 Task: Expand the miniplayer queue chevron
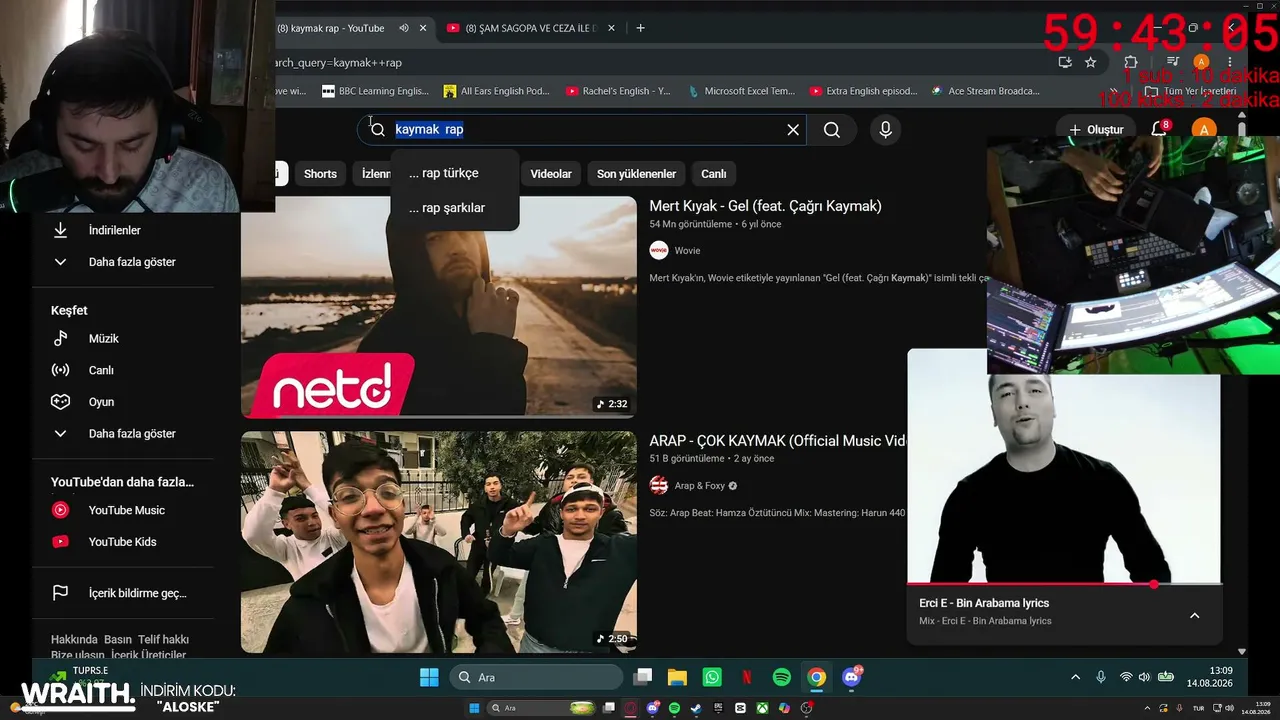point(1194,616)
